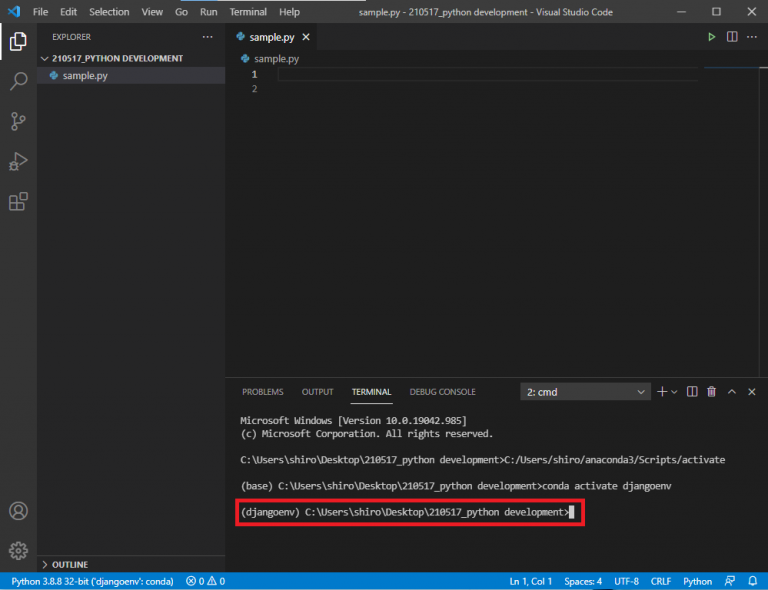The image size is (768, 590).
Task: Open sample.py in the Explorer tree
Action: [x=85, y=76]
